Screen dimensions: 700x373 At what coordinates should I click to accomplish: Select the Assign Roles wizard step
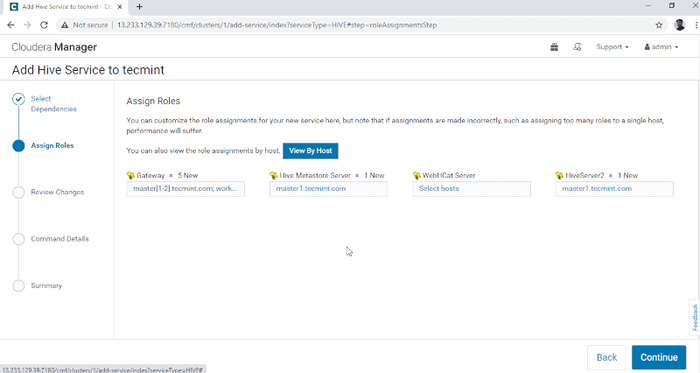click(52, 145)
